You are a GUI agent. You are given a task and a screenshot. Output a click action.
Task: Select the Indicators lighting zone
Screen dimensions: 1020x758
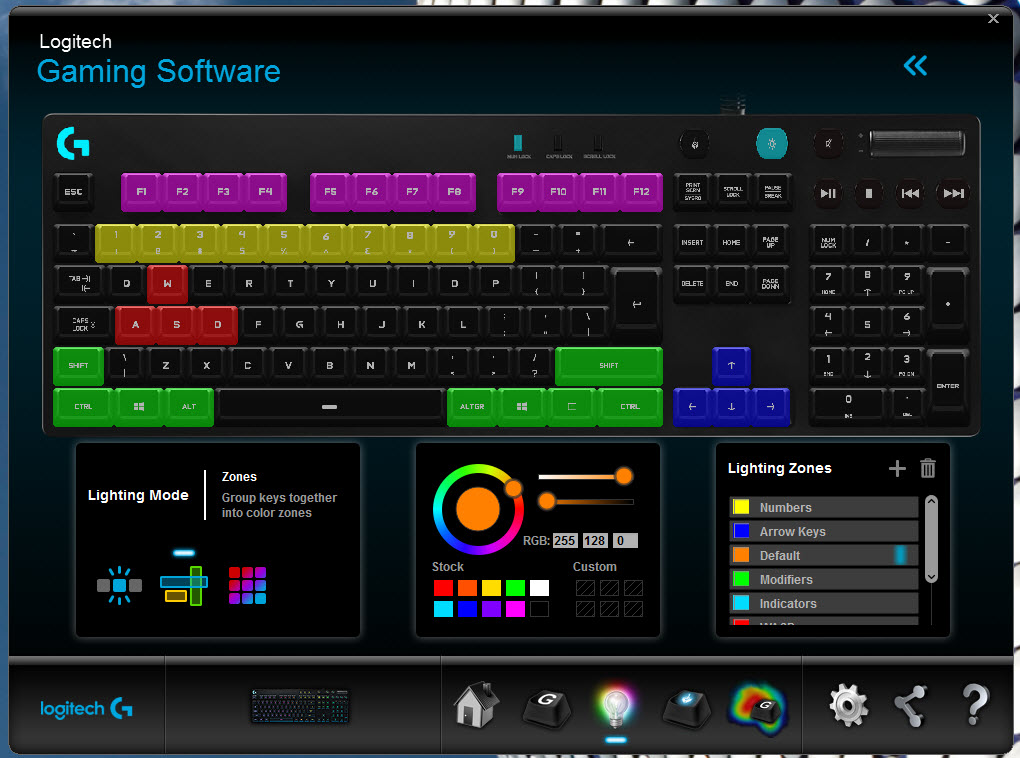824,604
